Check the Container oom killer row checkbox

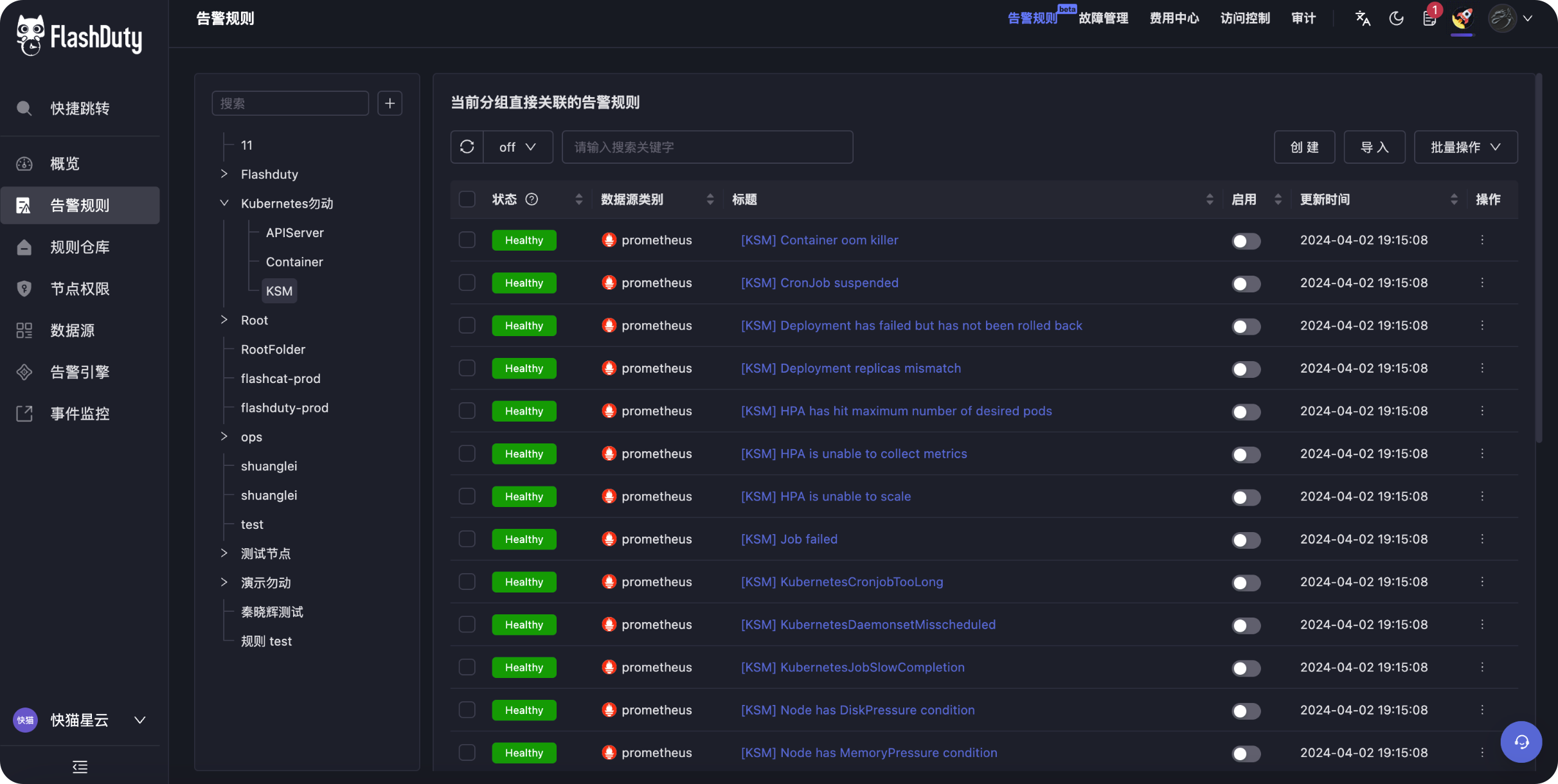pos(467,240)
